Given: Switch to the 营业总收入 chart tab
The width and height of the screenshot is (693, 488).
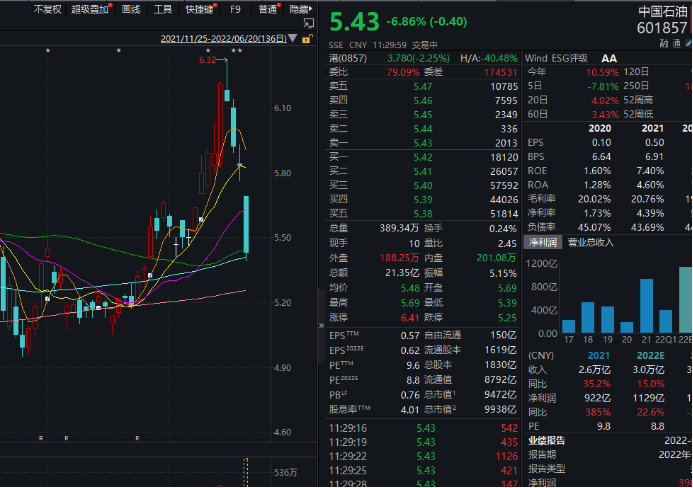Looking at the screenshot, I should click(x=590, y=242).
